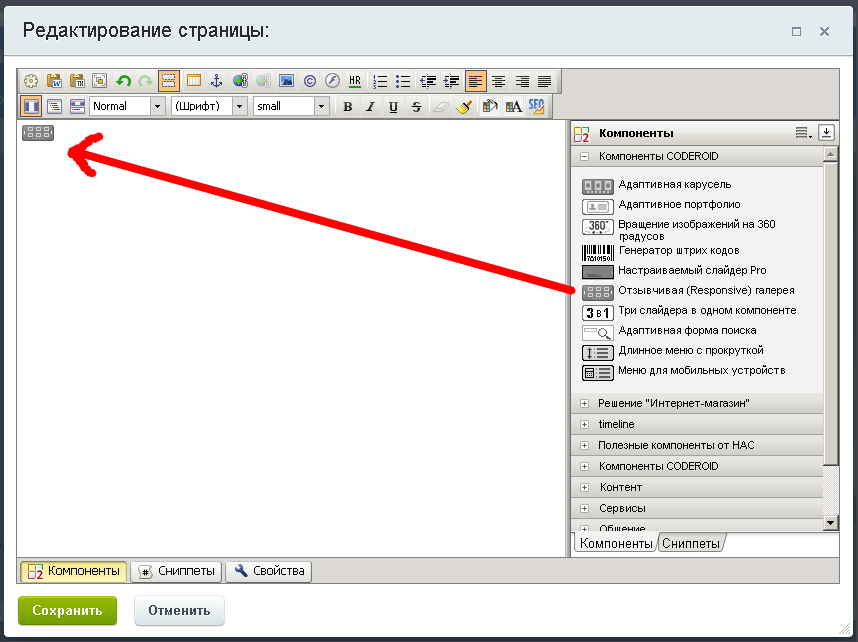This screenshot has width=858, height=642.
Task: Enable center text alignment
Action: (498, 81)
